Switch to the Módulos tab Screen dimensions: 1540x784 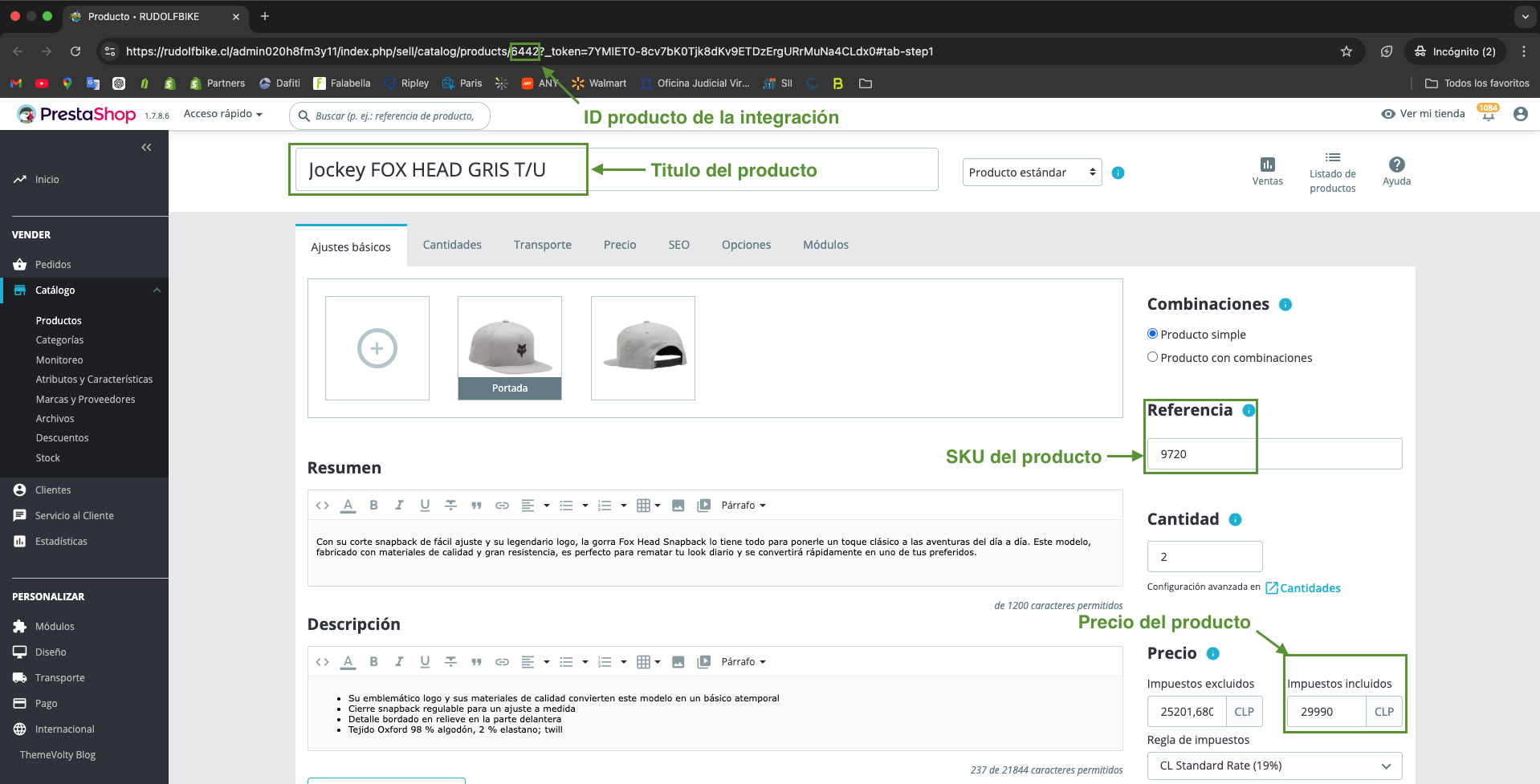pyautogui.click(x=825, y=245)
